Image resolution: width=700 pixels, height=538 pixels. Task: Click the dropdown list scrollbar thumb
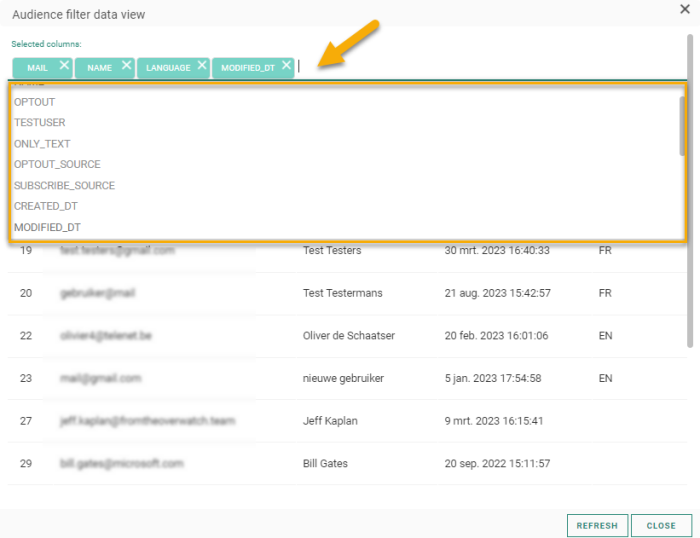coord(683,125)
